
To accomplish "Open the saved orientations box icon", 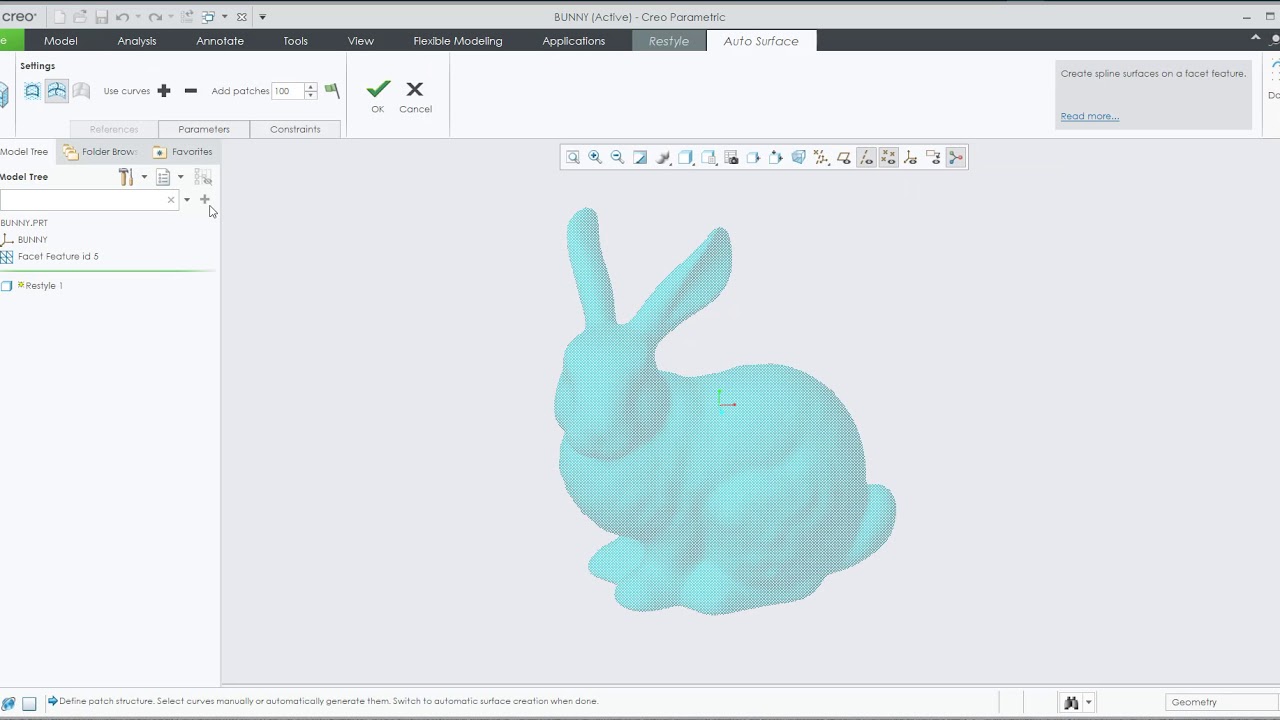I will [686, 158].
